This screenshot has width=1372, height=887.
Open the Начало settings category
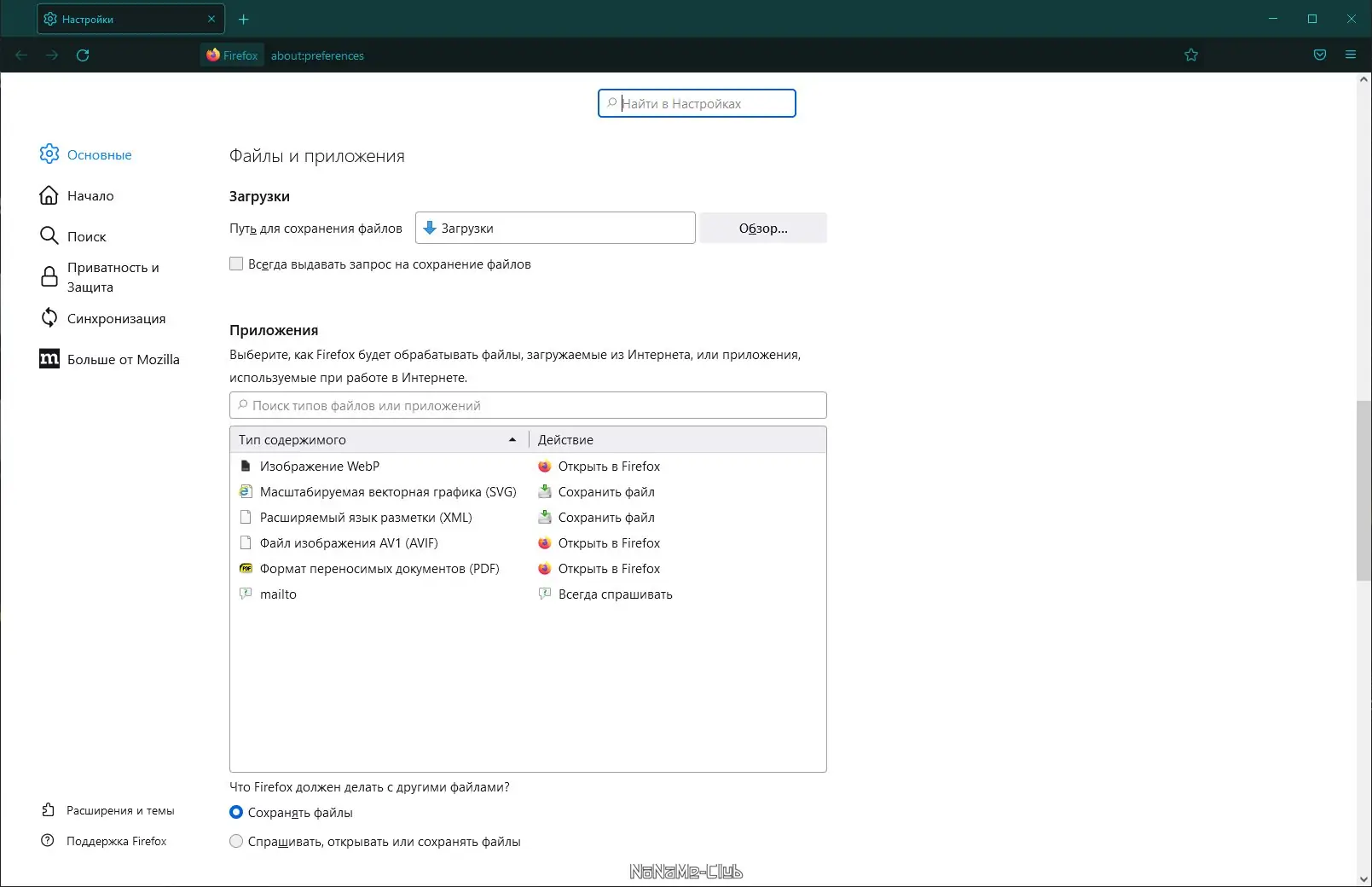(90, 196)
